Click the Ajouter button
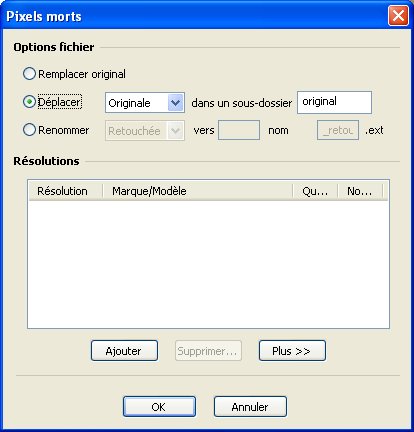This screenshot has width=414, height=432. pyautogui.click(x=124, y=351)
